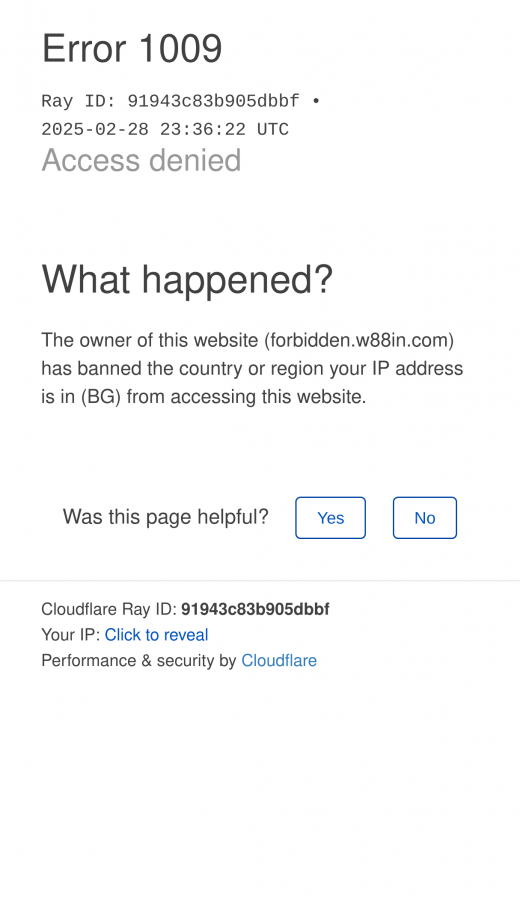
Task: Click the Error 1009 heading
Action: tap(132, 48)
